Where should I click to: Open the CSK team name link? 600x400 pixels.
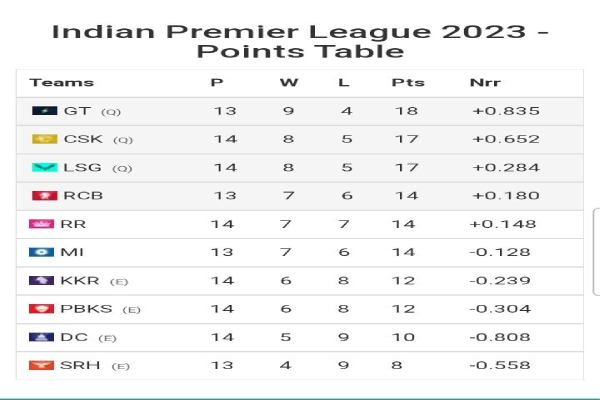click(x=83, y=139)
